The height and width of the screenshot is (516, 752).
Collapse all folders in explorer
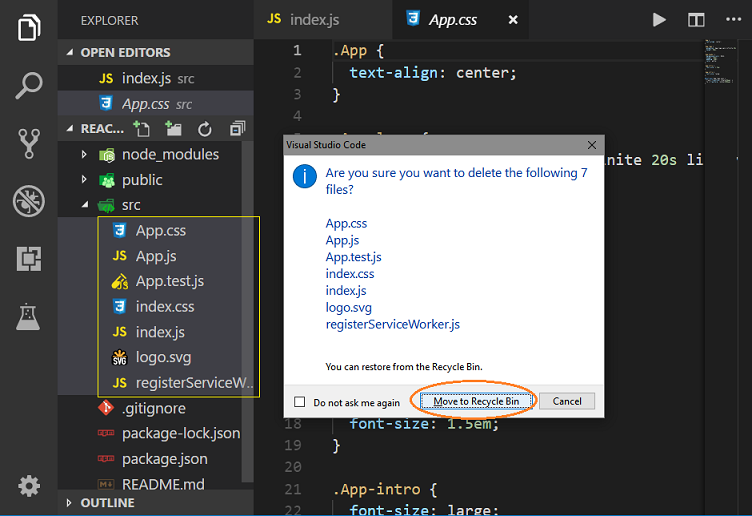click(237, 129)
